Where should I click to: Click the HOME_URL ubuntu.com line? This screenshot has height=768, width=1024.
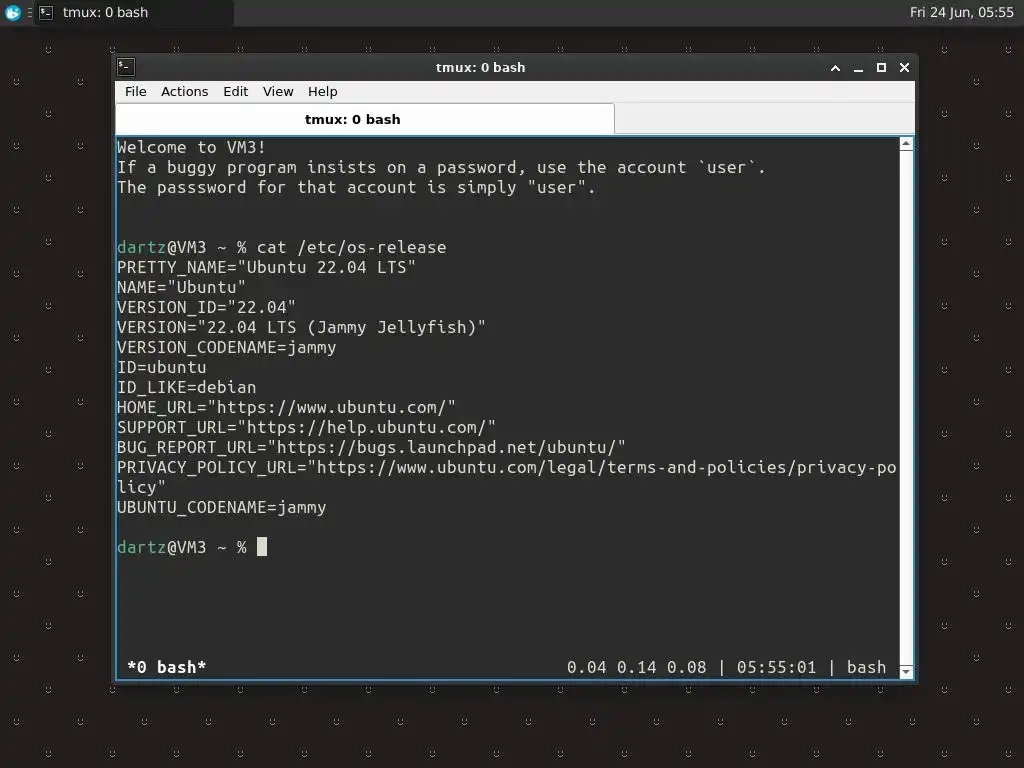[x=286, y=408]
